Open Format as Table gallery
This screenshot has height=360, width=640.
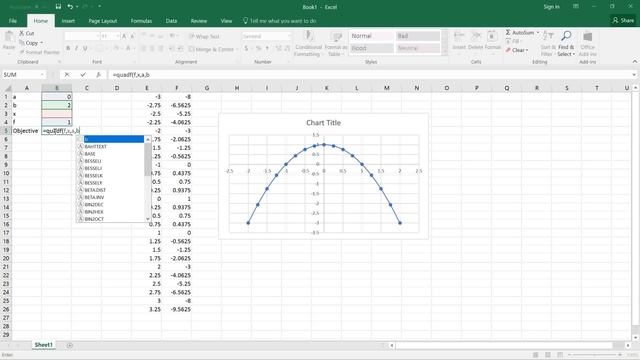tap(336, 44)
